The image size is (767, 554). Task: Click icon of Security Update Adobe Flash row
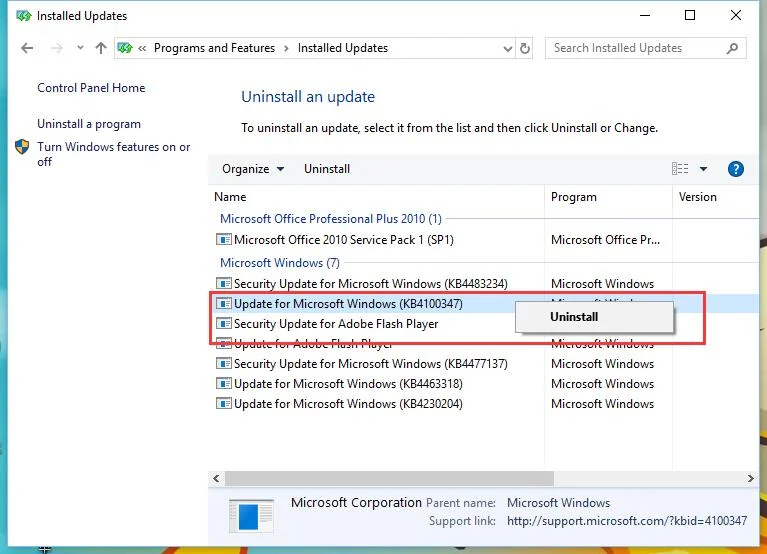(224, 324)
